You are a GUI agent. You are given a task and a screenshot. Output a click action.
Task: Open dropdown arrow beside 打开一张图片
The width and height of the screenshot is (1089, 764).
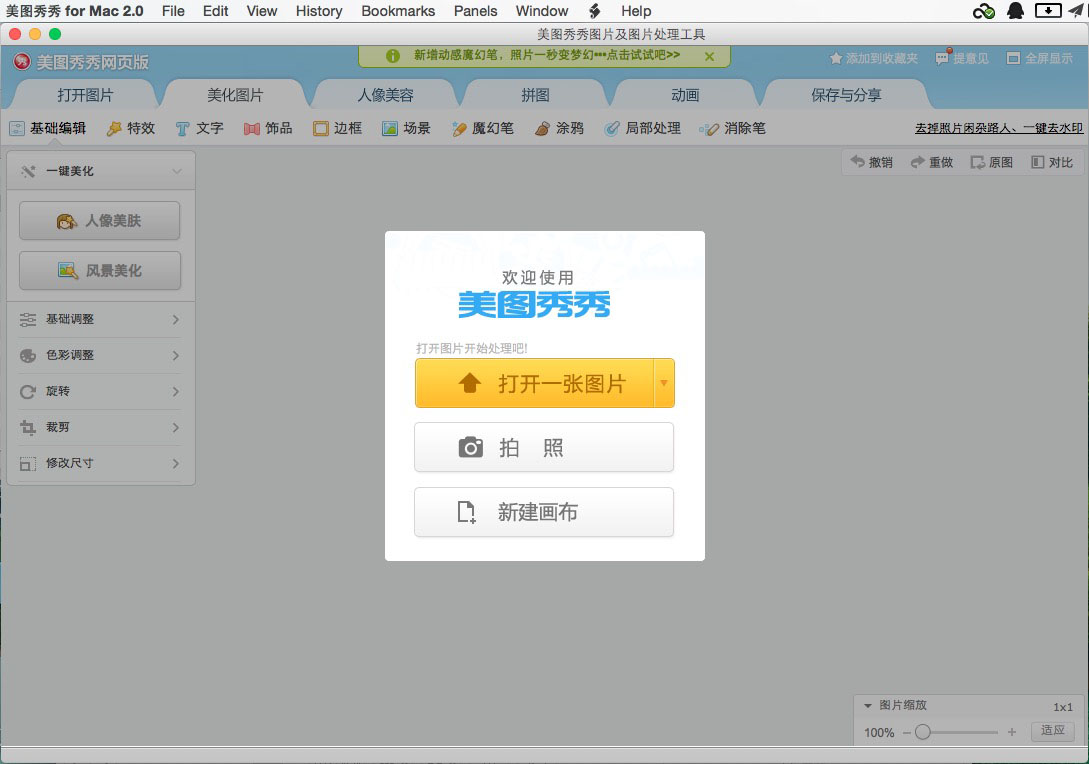click(664, 383)
